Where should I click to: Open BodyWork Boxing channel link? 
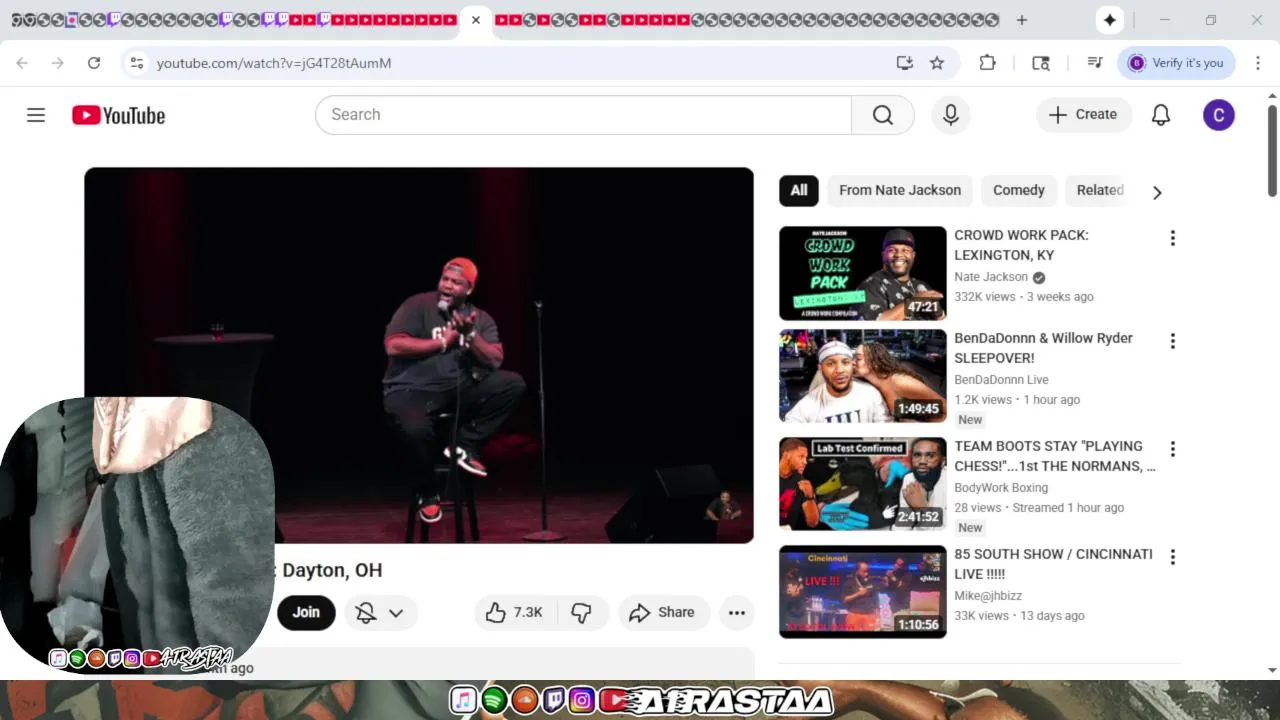(1001, 488)
